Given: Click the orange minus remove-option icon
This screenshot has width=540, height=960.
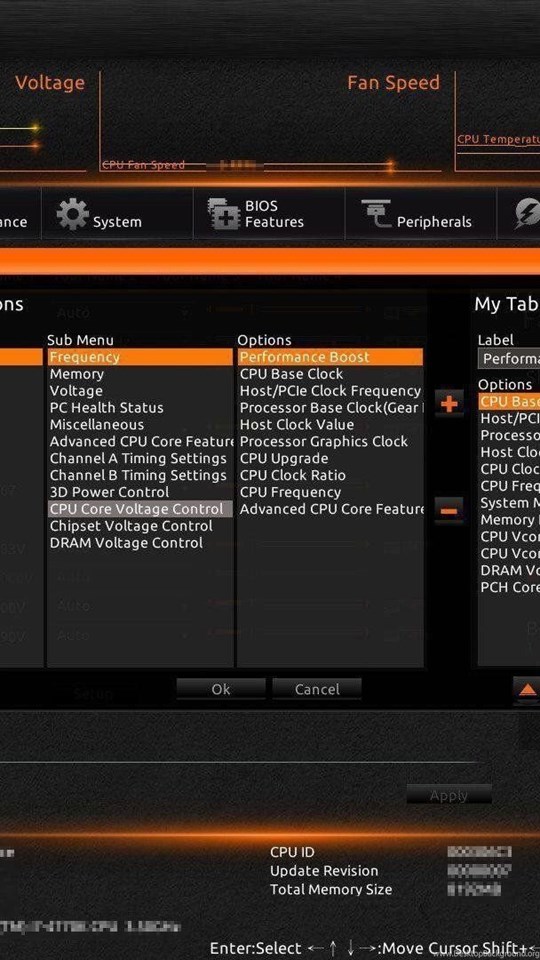Looking at the screenshot, I should pyautogui.click(x=449, y=510).
